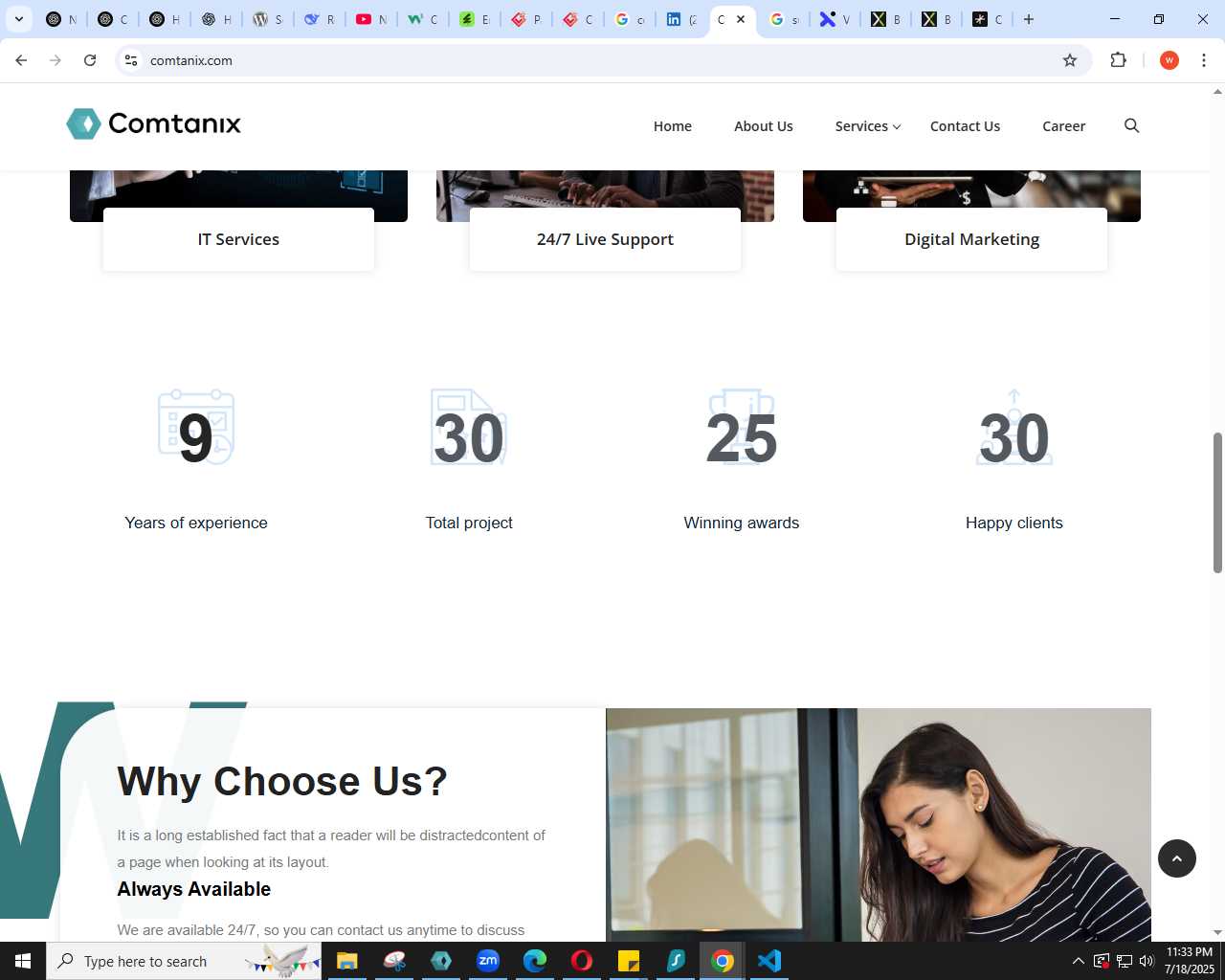Viewport: 1225px width, 980px height.
Task: Open the Contact Us link
Action: (x=965, y=126)
